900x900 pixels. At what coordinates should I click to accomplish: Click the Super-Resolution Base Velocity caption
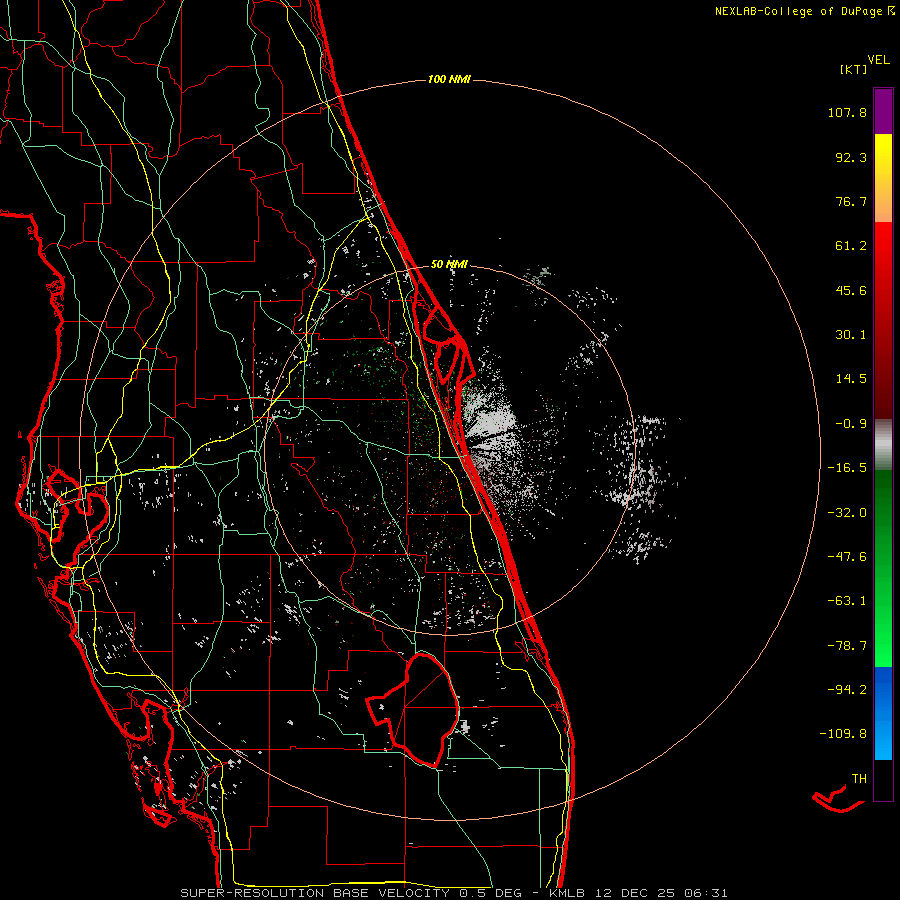pos(454,893)
